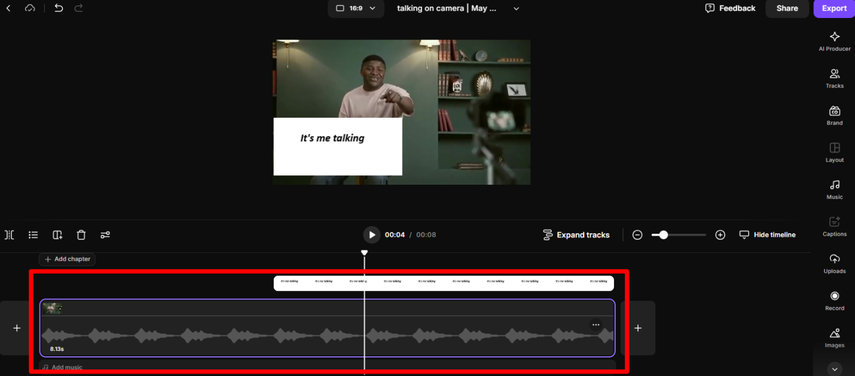
Task: Expand more sidebar options with down chevron
Action: 834,369
